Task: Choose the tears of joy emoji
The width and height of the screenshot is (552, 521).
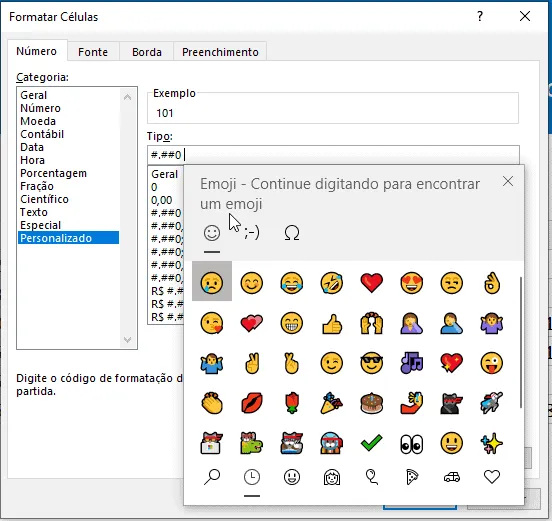Action: point(292,282)
